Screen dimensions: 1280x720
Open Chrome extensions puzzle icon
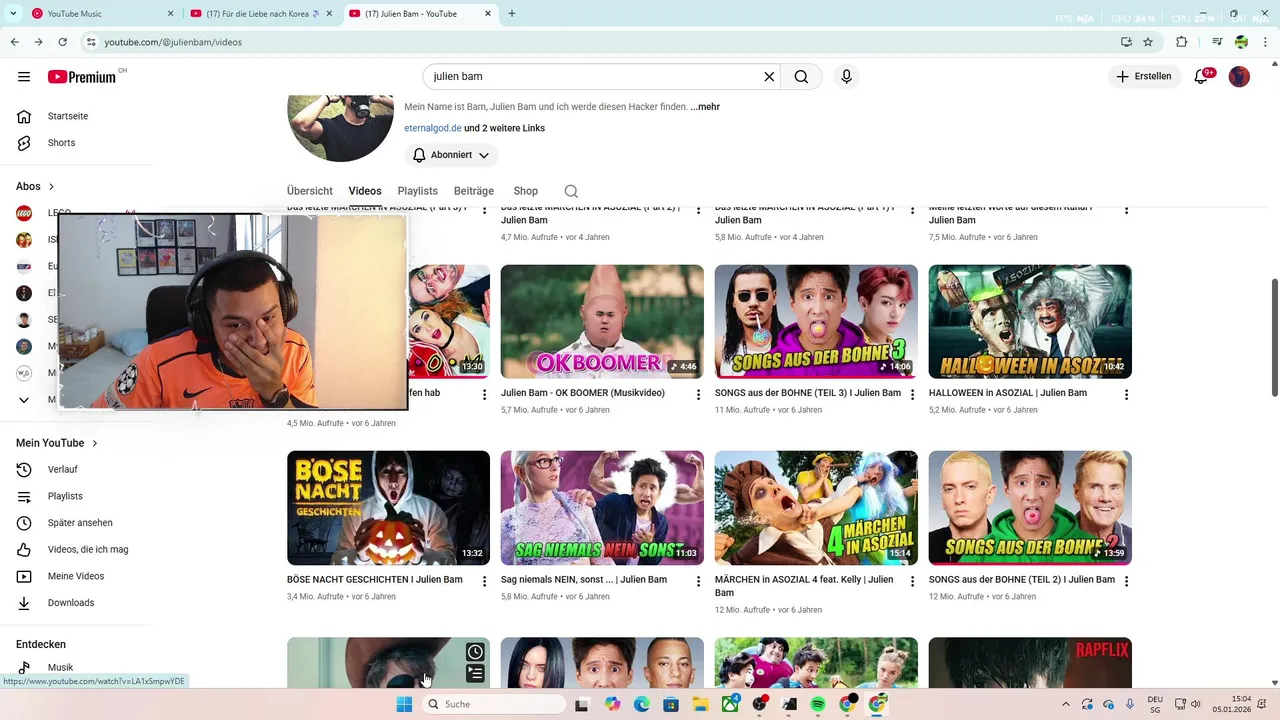[x=1181, y=42]
